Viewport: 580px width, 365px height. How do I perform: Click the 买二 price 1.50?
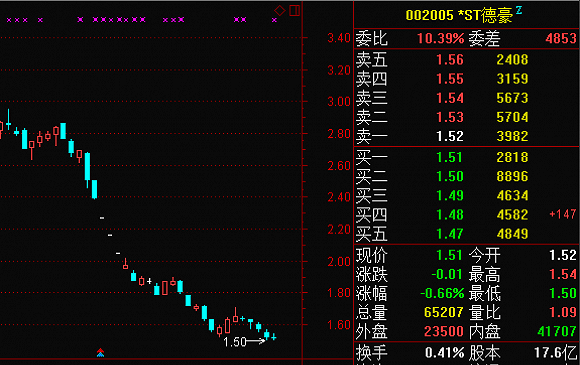[450, 177]
